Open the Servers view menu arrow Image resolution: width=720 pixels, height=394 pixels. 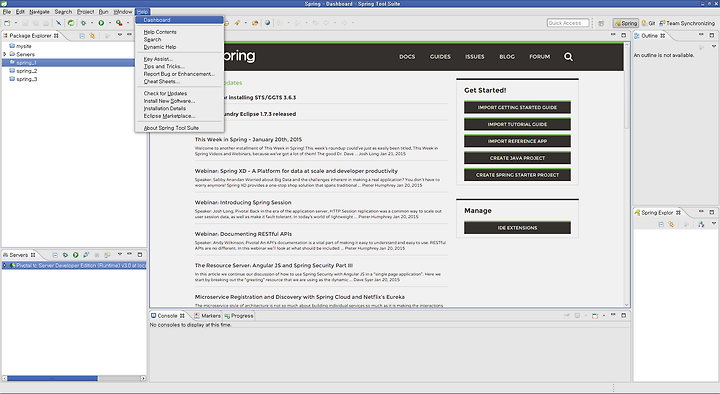pyautogui.click(x=120, y=254)
